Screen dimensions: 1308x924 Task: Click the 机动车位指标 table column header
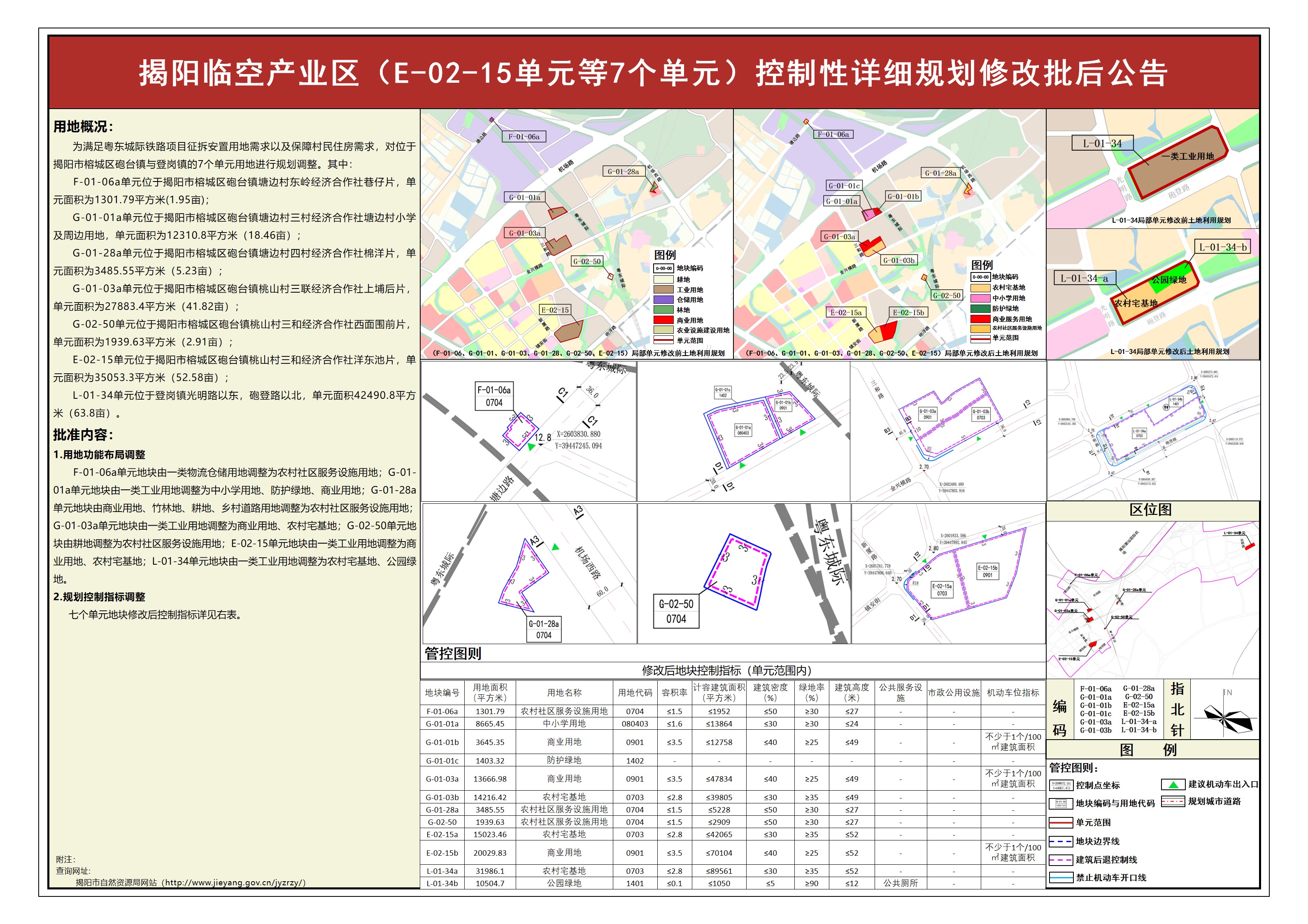click(1013, 693)
